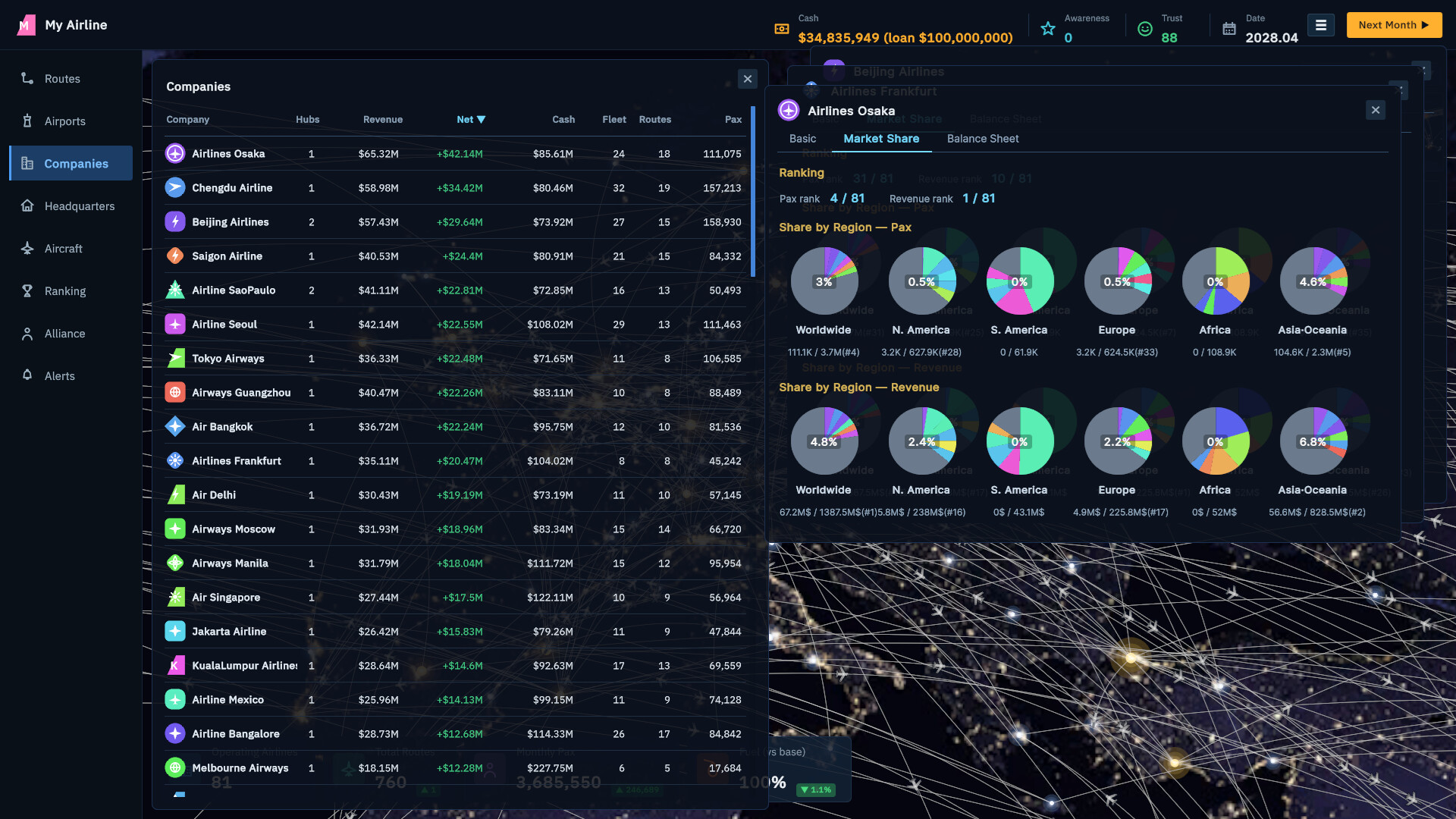Viewport: 1456px width, 819px height.
Task: Click the companies list scrollbar
Action: pyautogui.click(x=752, y=191)
